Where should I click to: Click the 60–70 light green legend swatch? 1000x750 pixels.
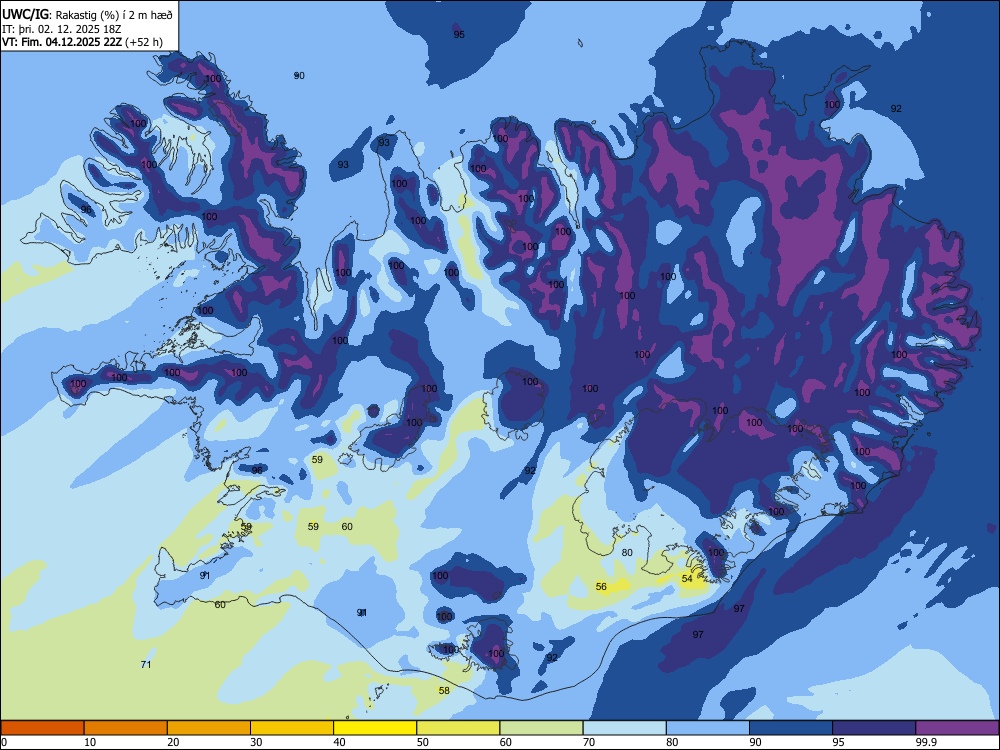541,728
